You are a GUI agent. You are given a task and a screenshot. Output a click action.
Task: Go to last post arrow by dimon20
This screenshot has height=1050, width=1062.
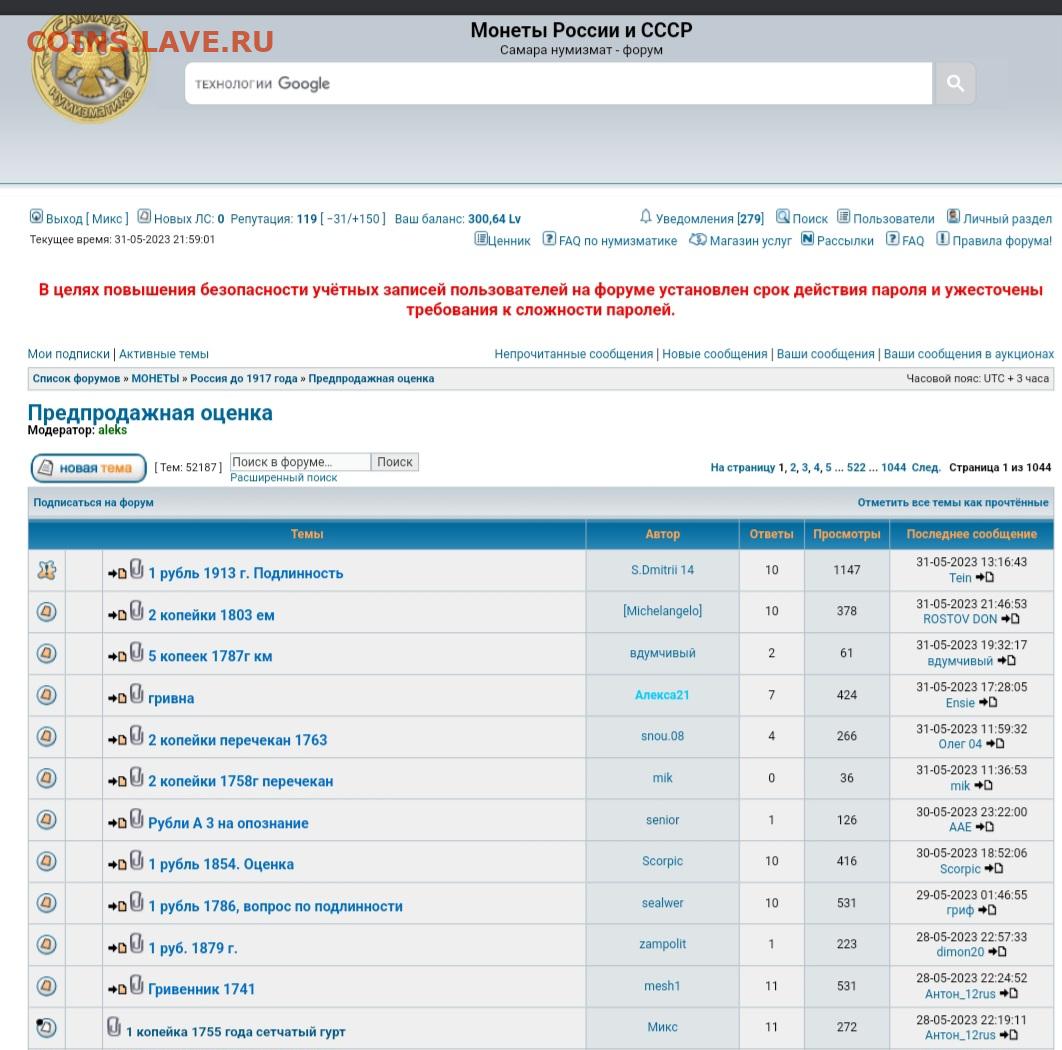[997, 952]
